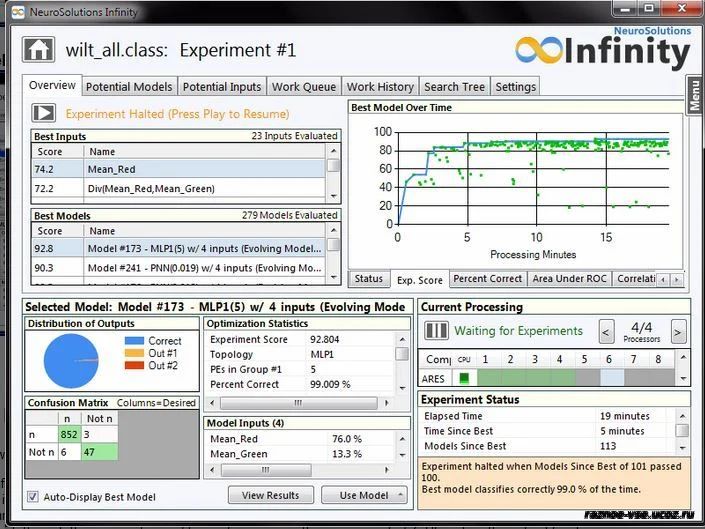Go to the Home screen icon
Viewport: 705px width, 529px height.
[x=39, y=49]
